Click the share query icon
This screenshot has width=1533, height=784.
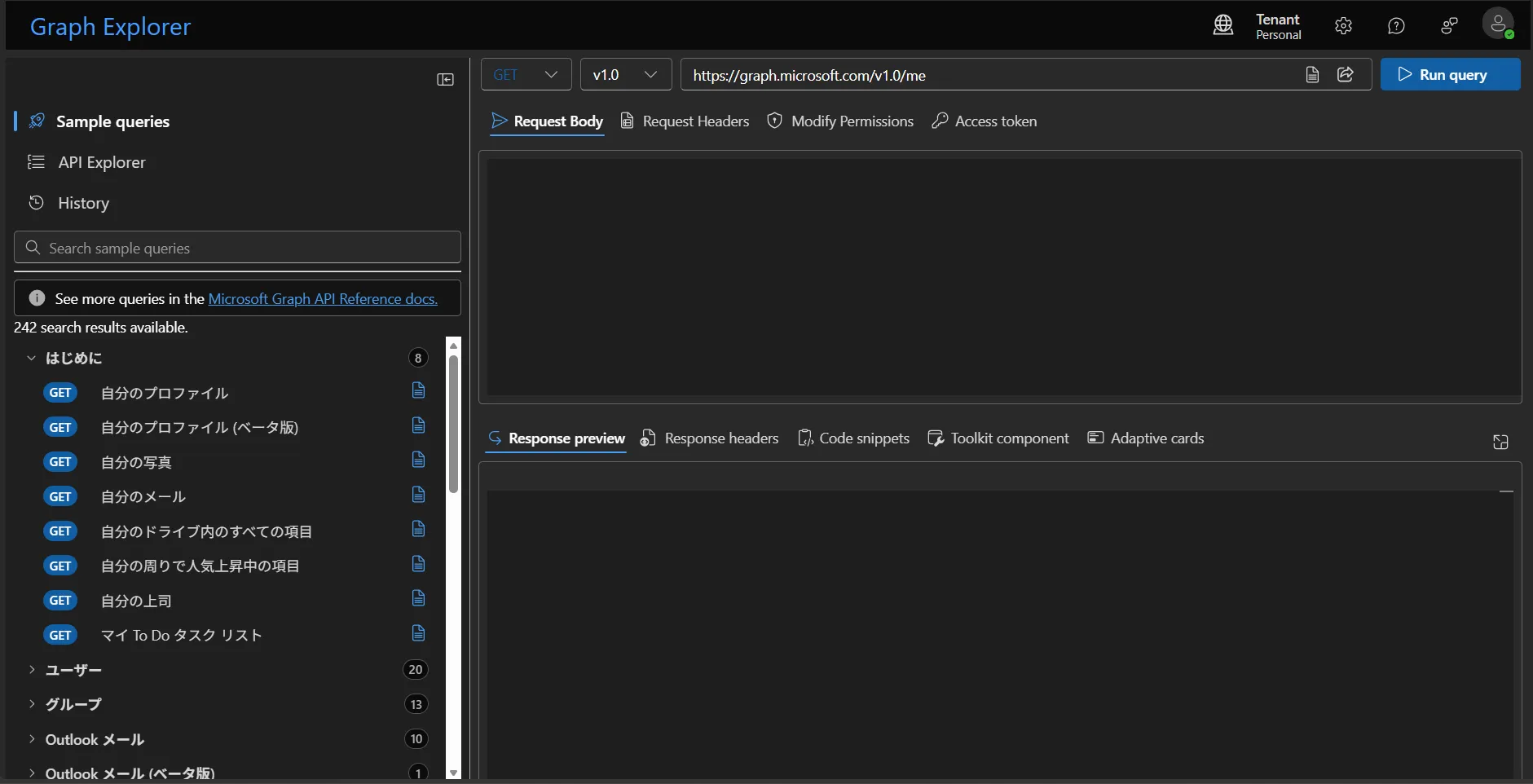click(x=1346, y=74)
